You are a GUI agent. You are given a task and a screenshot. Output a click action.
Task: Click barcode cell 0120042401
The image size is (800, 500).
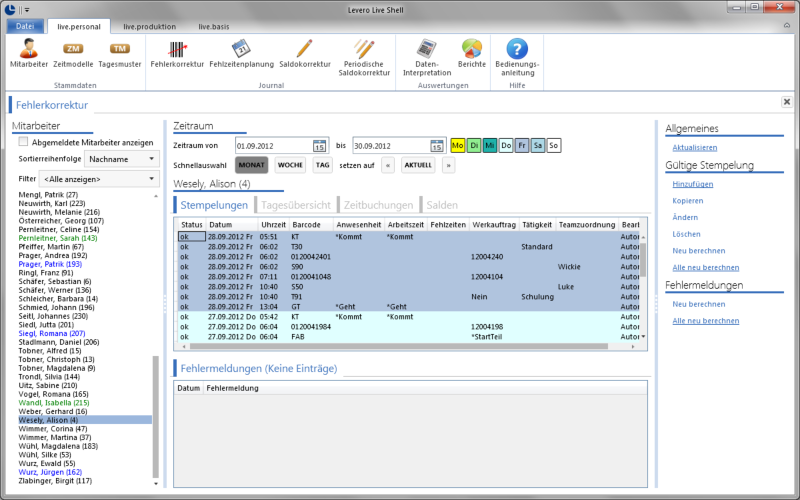click(311, 257)
